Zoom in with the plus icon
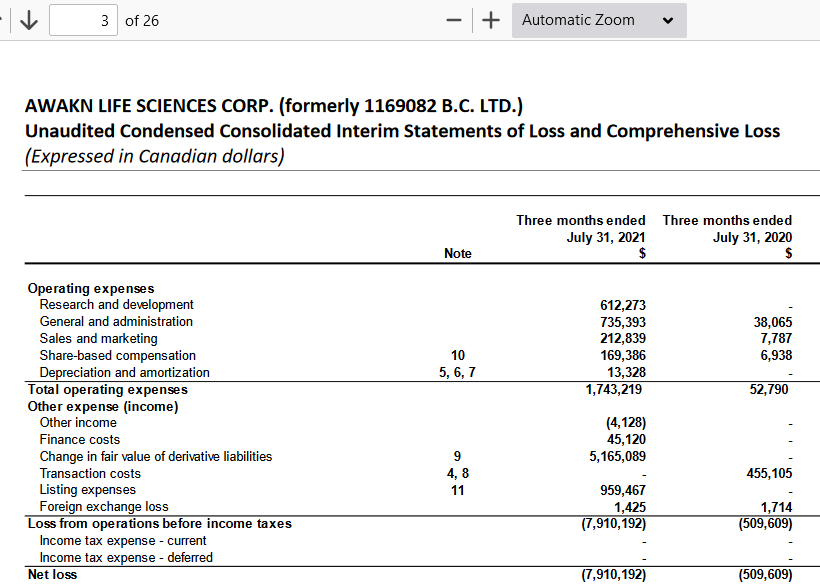 pyautogui.click(x=491, y=20)
